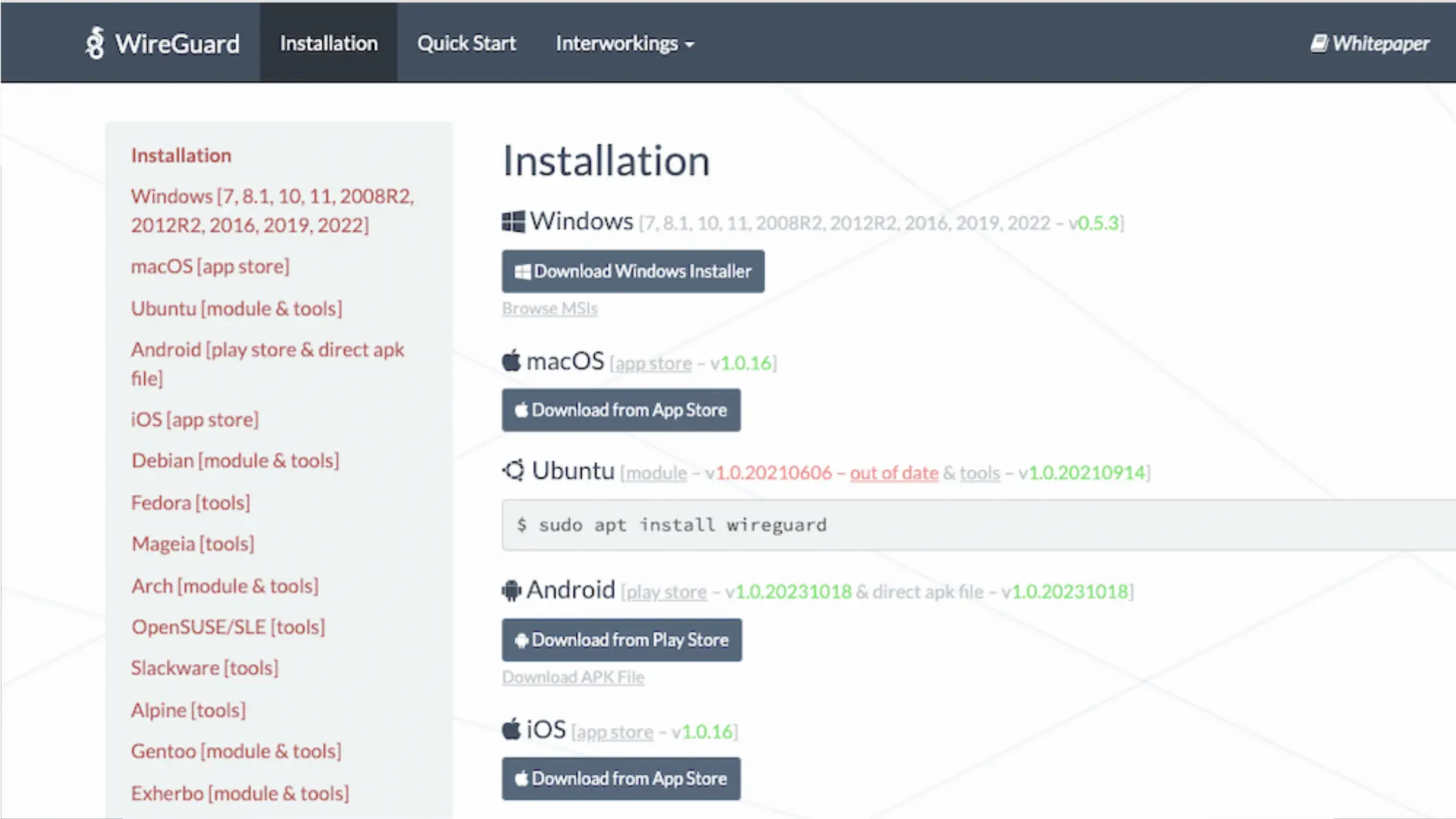This screenshot has width=1456, height=819.
Task: Open the Interworkings dropdown menu
Action: coord(624,44)
